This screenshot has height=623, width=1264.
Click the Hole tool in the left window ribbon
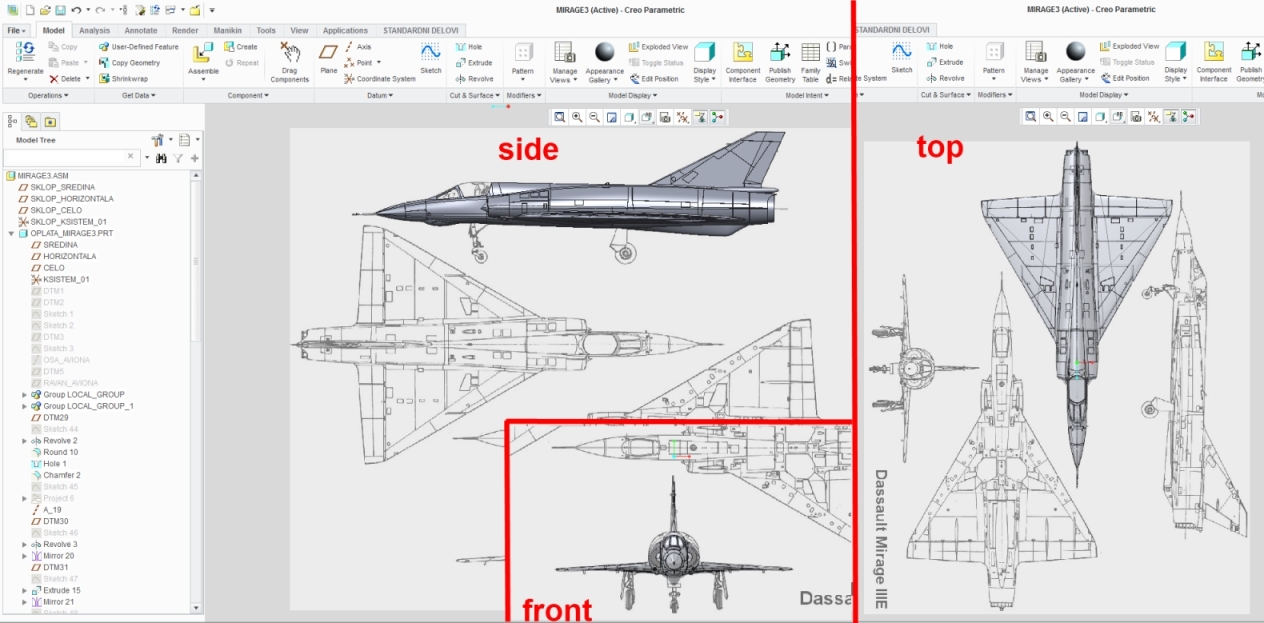point(467,47)
